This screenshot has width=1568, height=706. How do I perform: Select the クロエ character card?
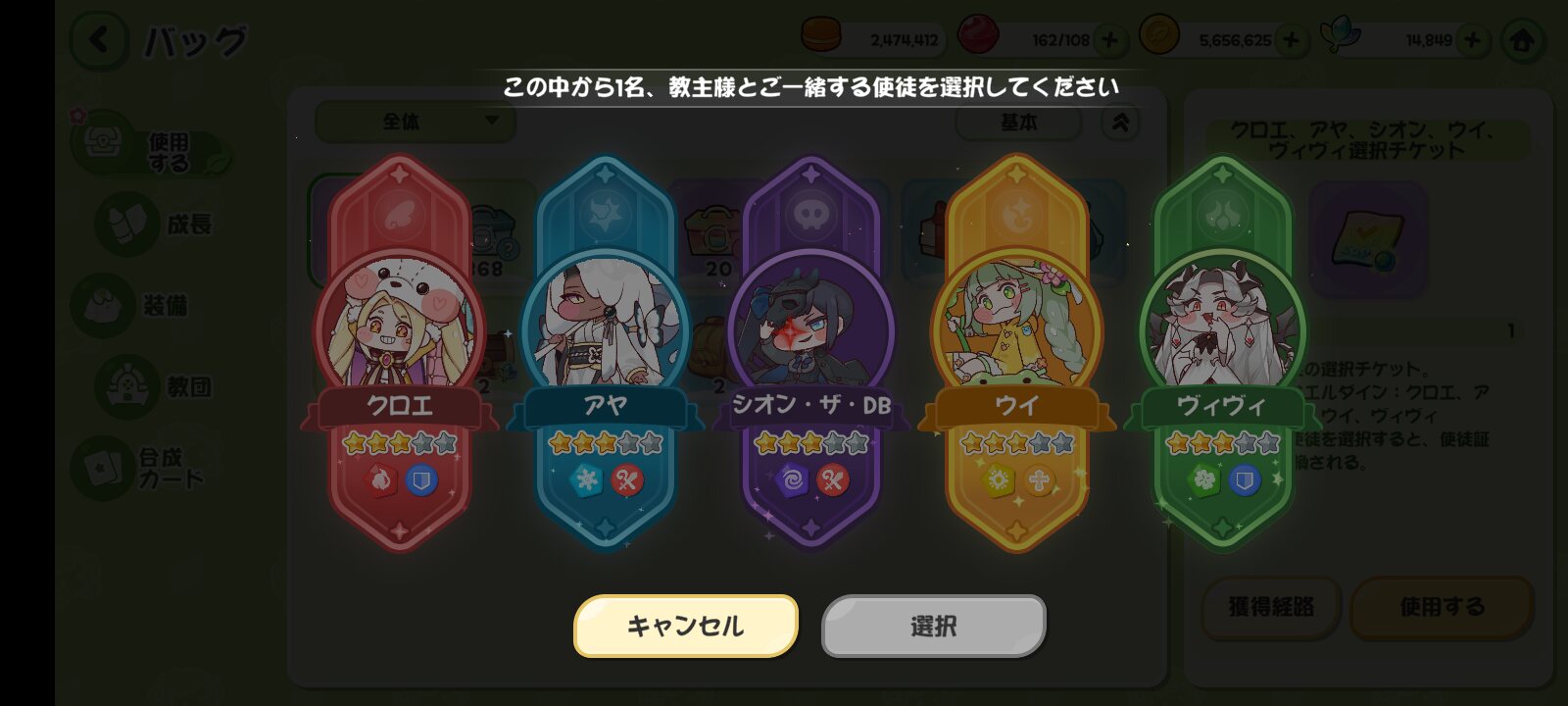[400, 353]
